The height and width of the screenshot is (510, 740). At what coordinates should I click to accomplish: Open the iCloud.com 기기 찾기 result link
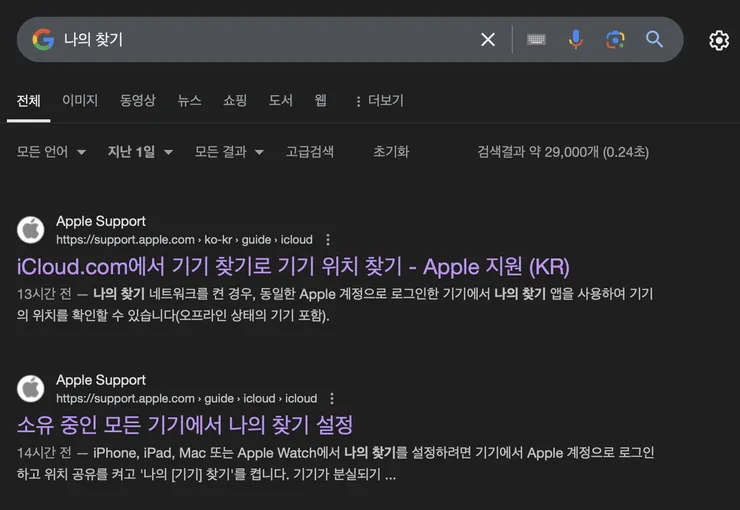click(293, 267)
